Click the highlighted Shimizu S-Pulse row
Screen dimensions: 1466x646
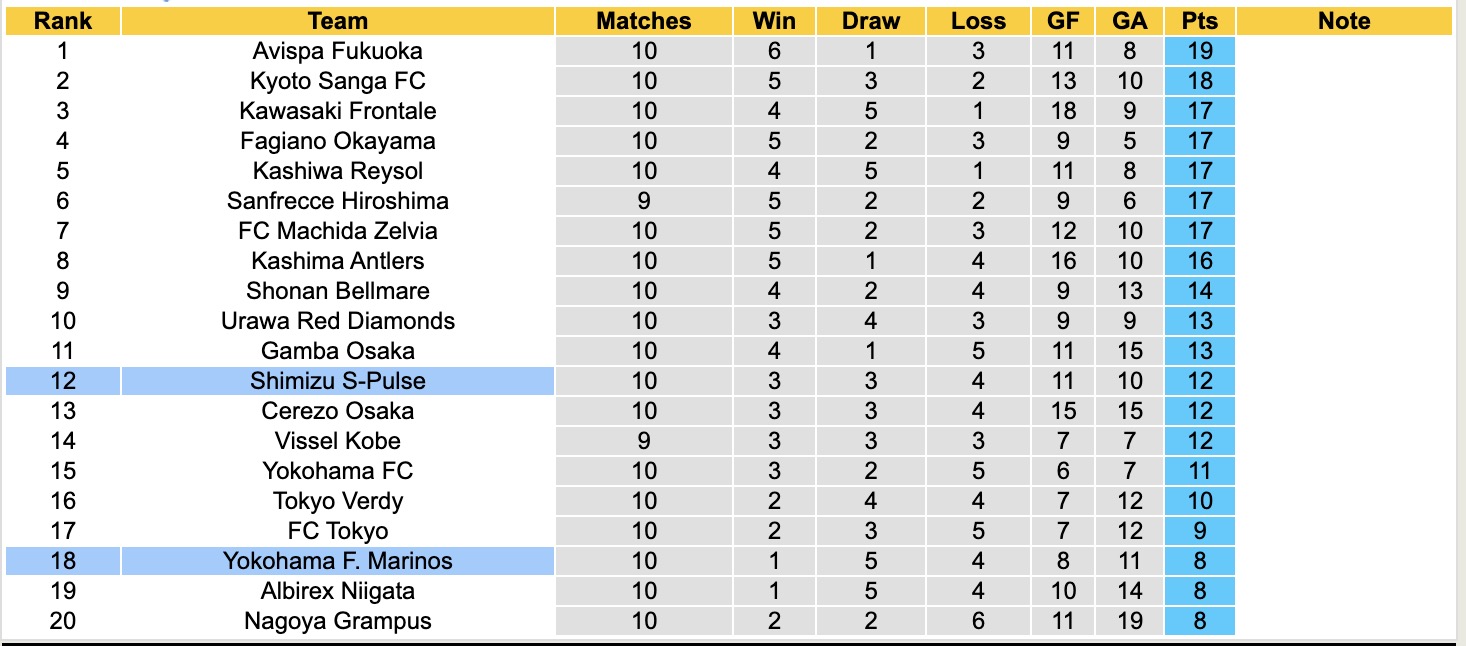pyautogui.click(x=337, y=381)
